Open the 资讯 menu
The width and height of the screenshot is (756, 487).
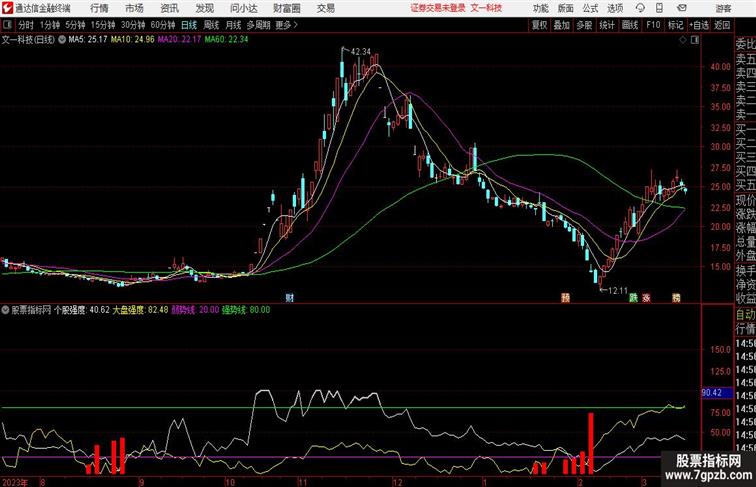169,8
